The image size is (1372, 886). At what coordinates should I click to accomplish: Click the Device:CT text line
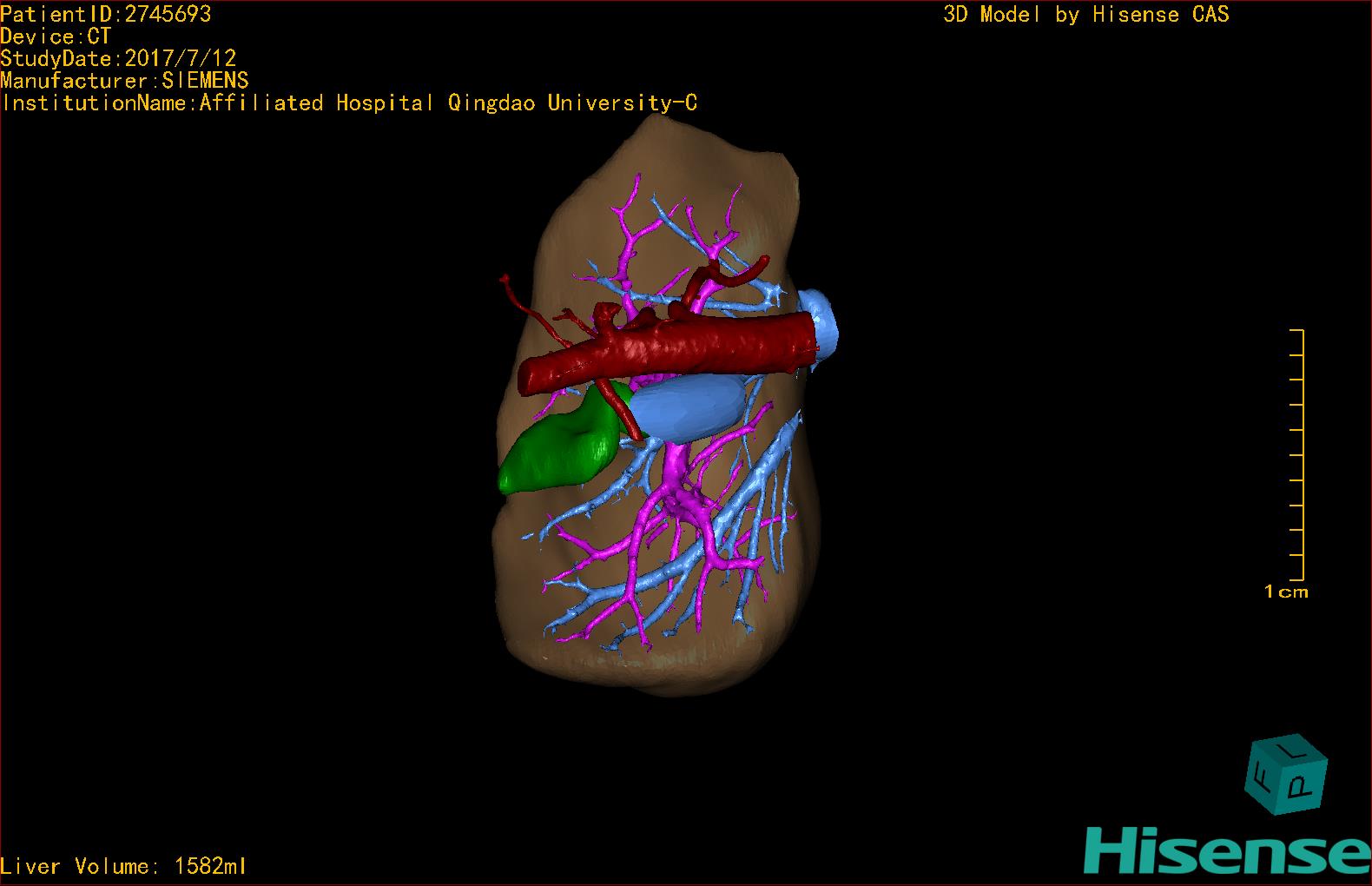56,36
